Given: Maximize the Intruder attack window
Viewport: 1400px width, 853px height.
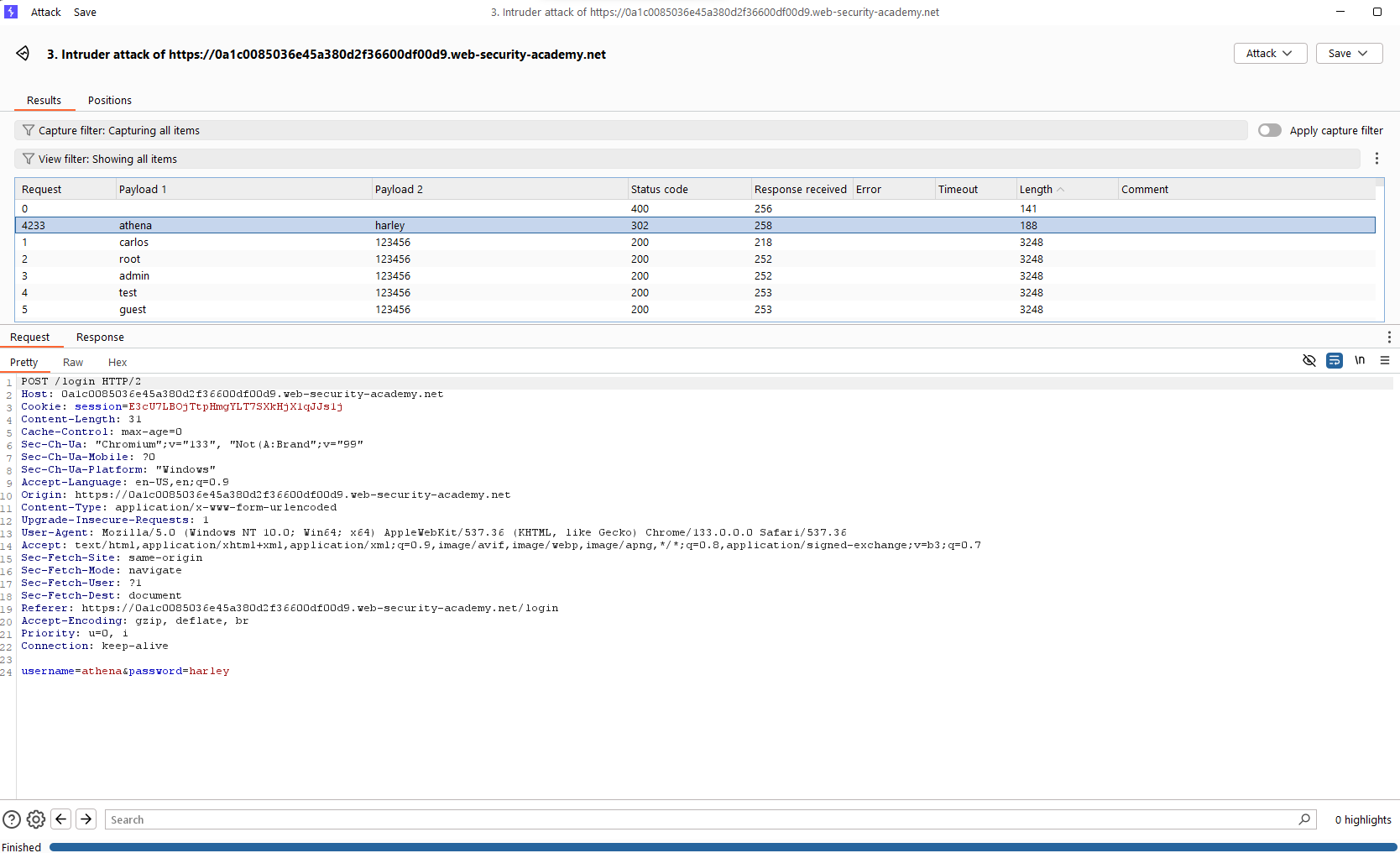Looking at the screenshot, I should 1376,12.
